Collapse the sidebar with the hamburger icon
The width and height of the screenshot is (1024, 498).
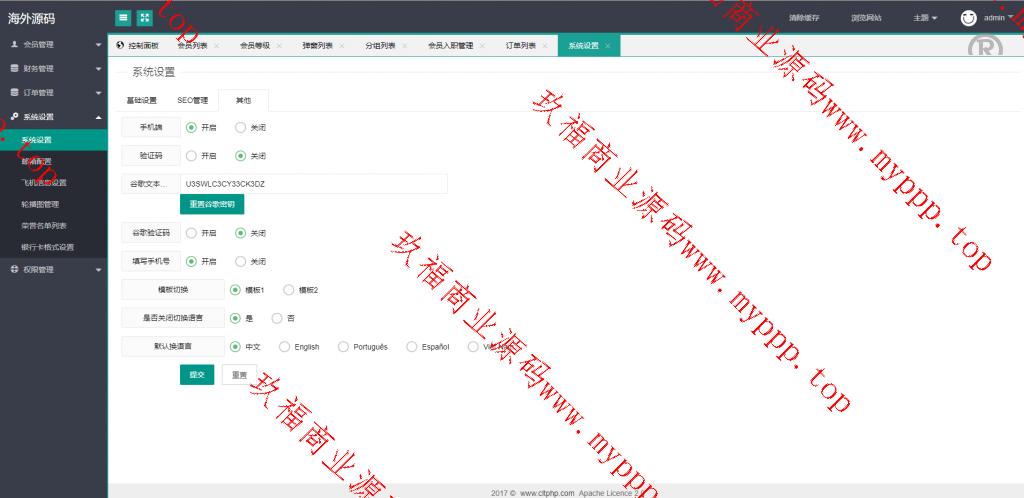click(x=123, y=17)
